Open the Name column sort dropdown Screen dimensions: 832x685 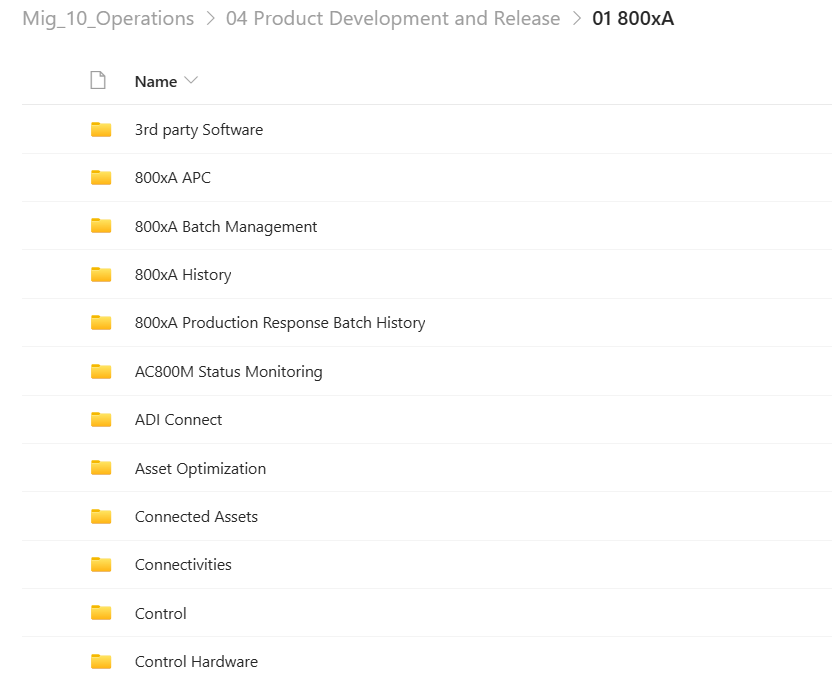[190, 81]
